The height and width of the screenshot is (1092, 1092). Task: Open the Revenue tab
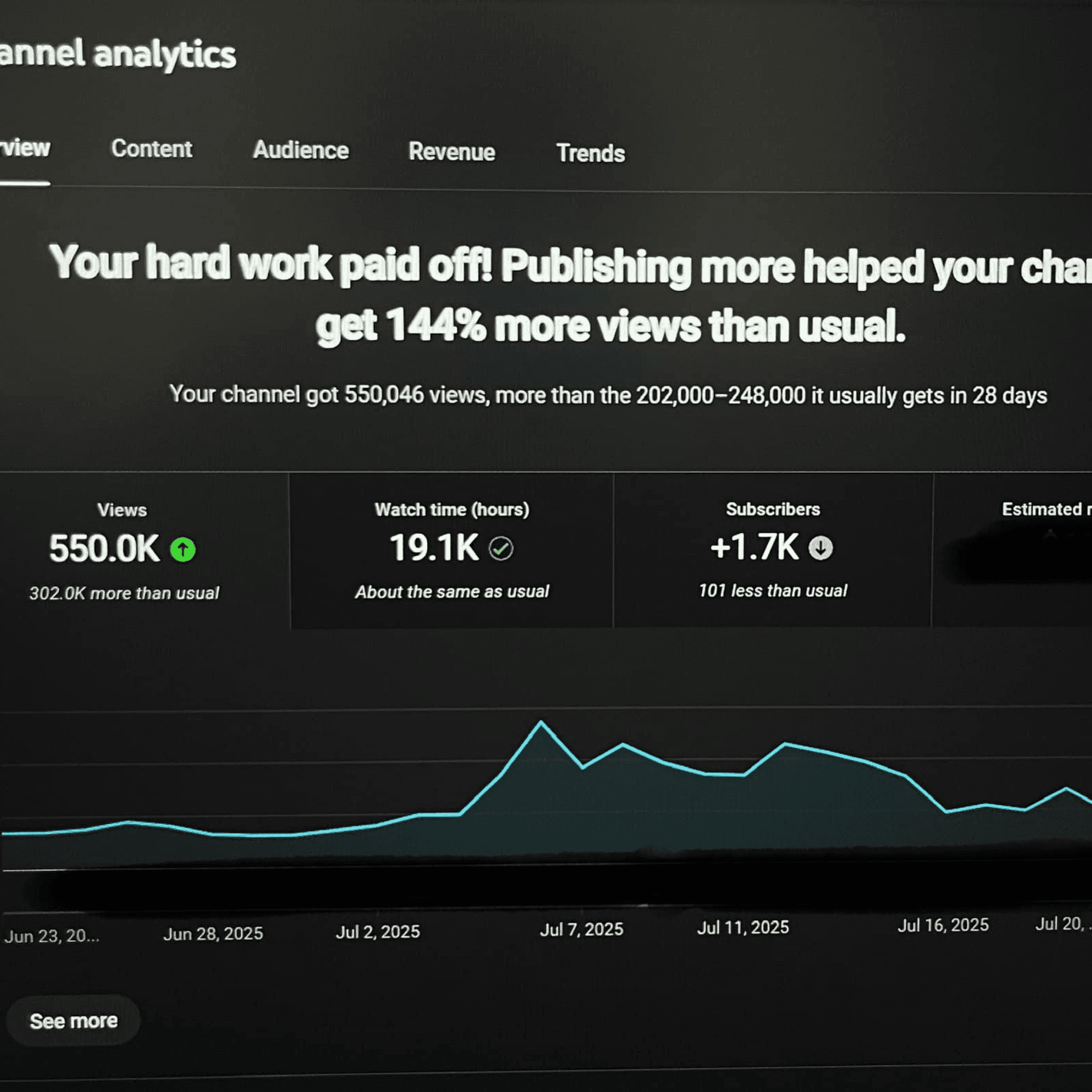452,152
